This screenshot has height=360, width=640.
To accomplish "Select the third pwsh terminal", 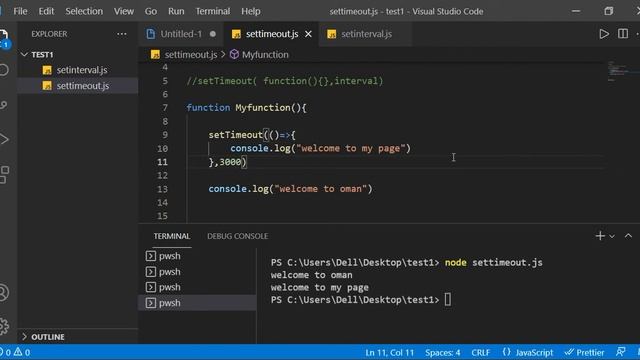I will coord(198,287).
